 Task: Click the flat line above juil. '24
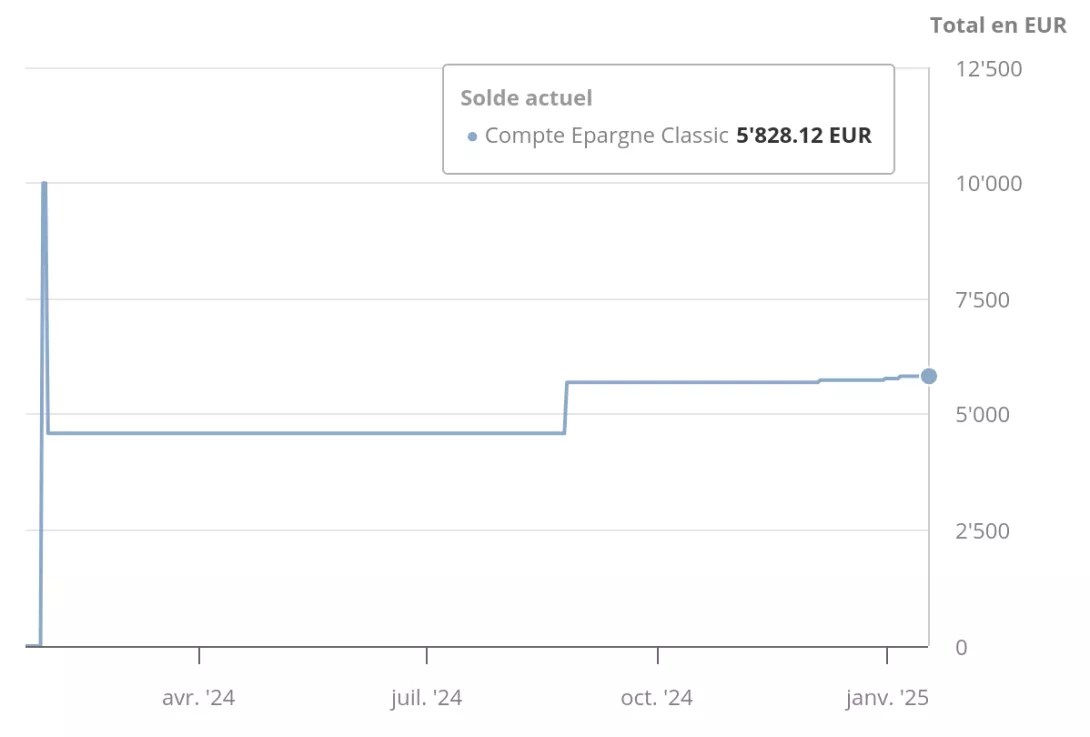pyautogui.click(x=426, y=433)
